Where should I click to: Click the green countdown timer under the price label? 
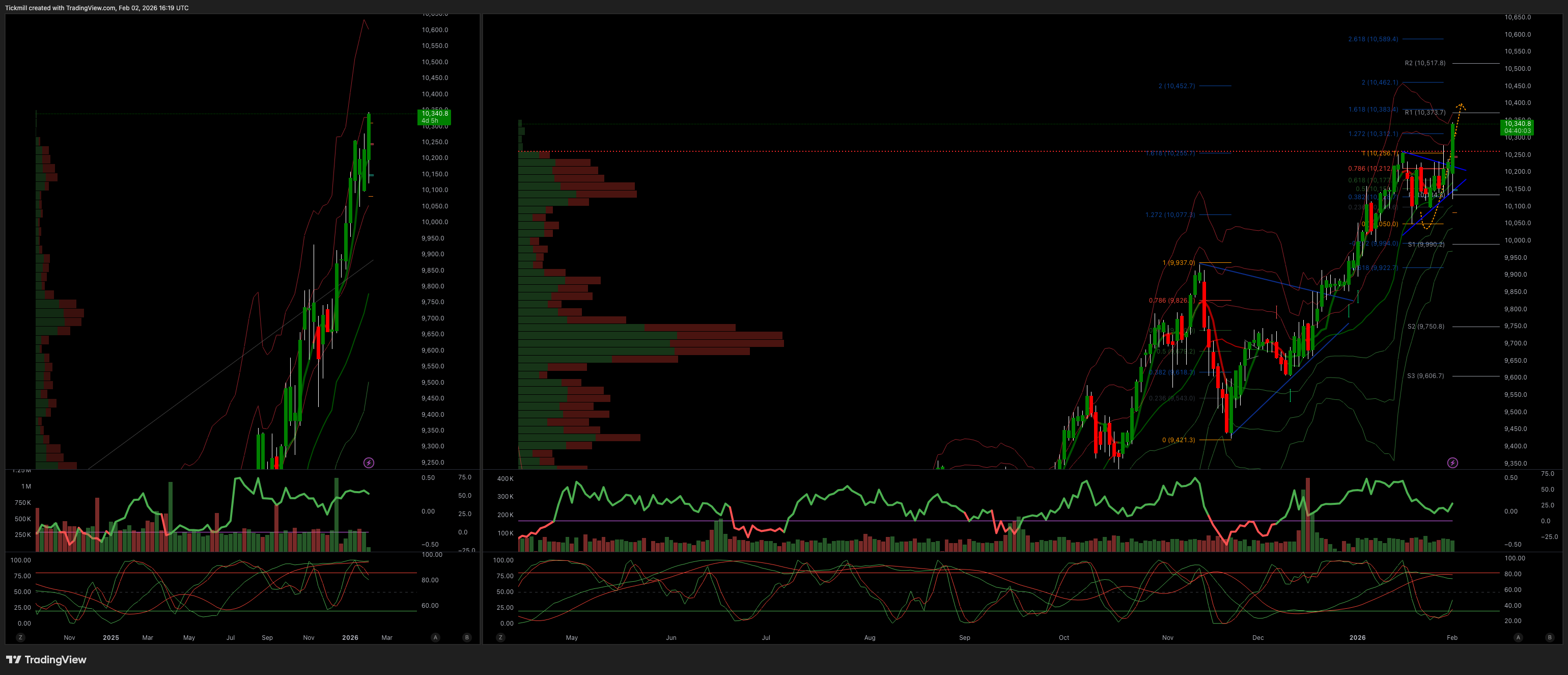coord(1518,130)
